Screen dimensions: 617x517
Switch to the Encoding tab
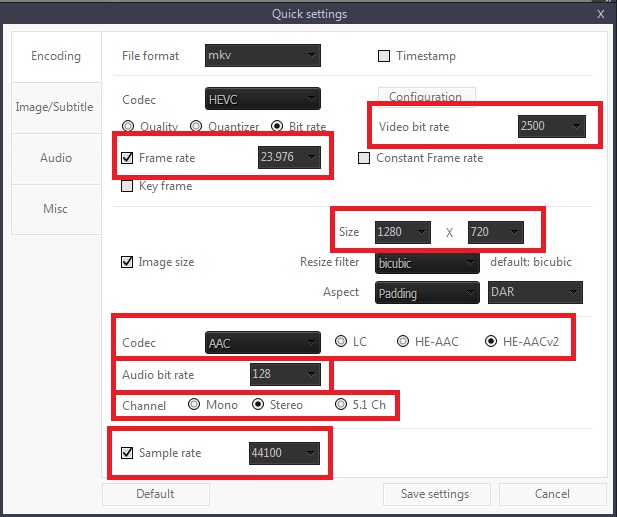click(x=56, y=56)
